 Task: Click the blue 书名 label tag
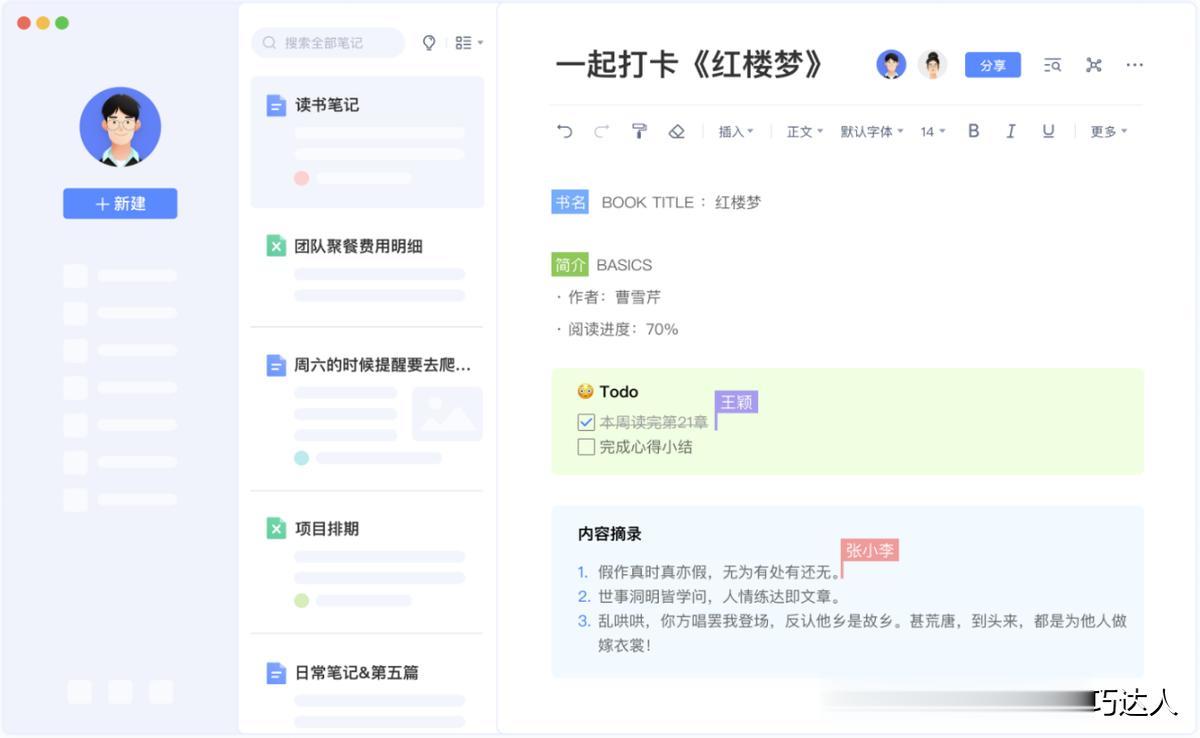tap(570, 202)
